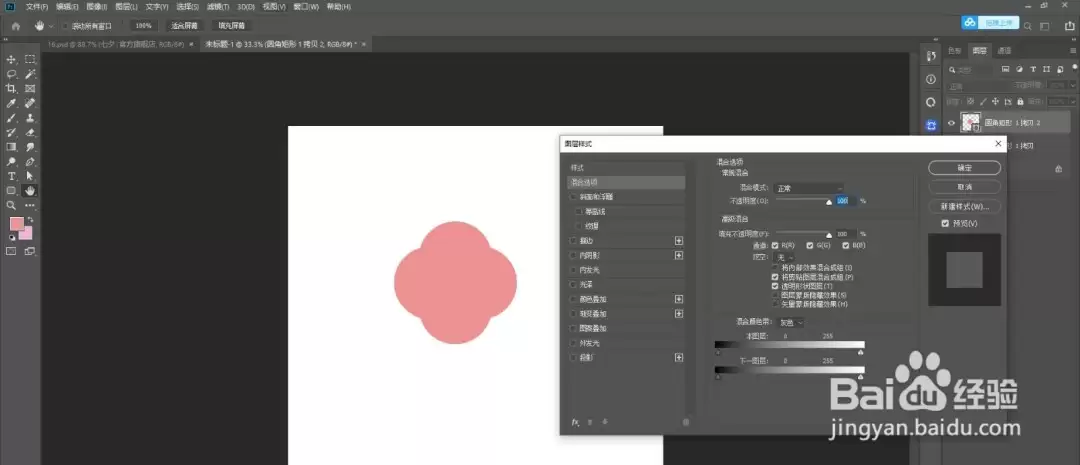Select the Lasso tool
The height and width of the screenshot is (465, 1080).
[12, 74]
